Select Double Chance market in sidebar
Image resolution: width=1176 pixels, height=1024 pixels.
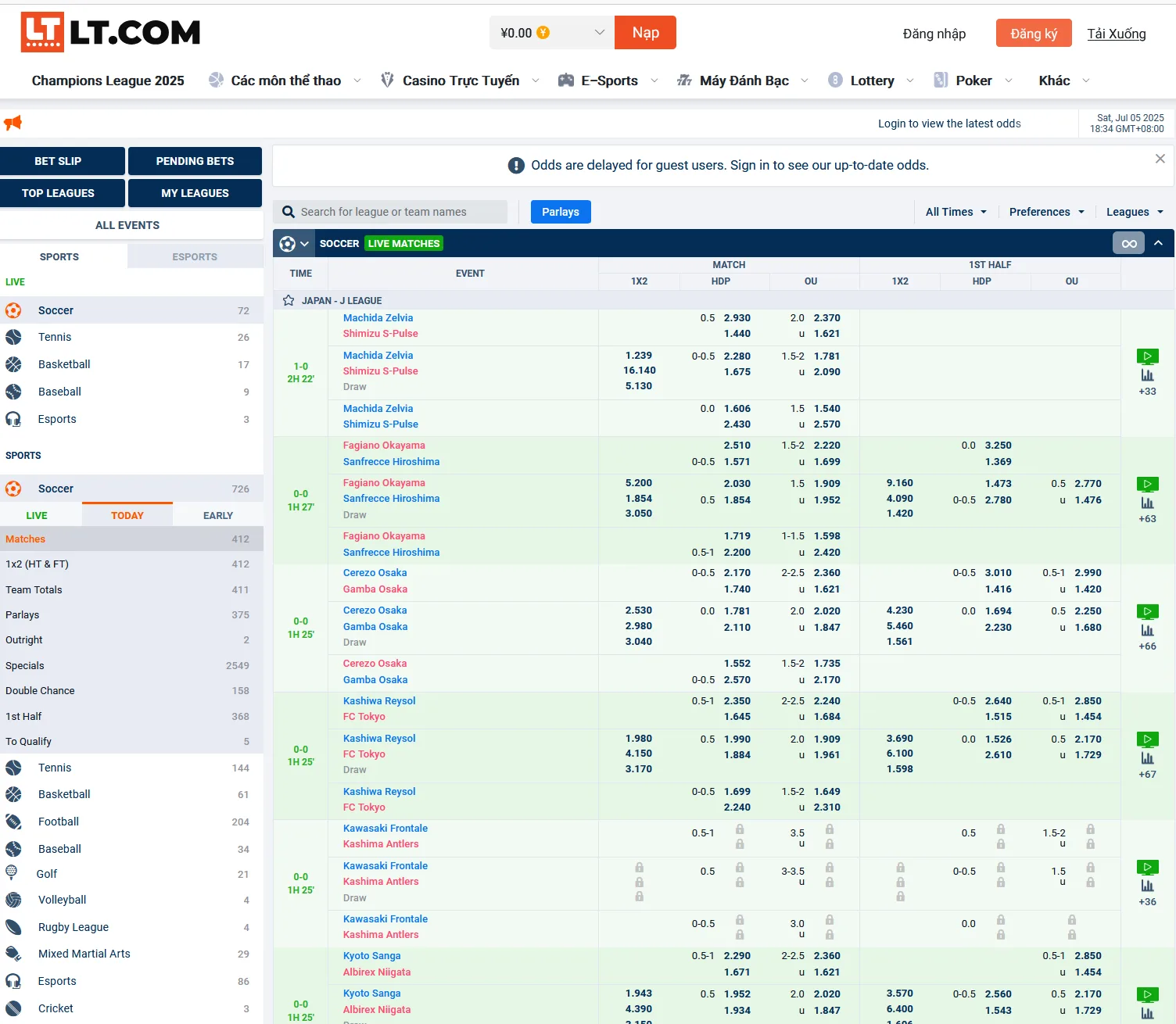coord(131,691)
